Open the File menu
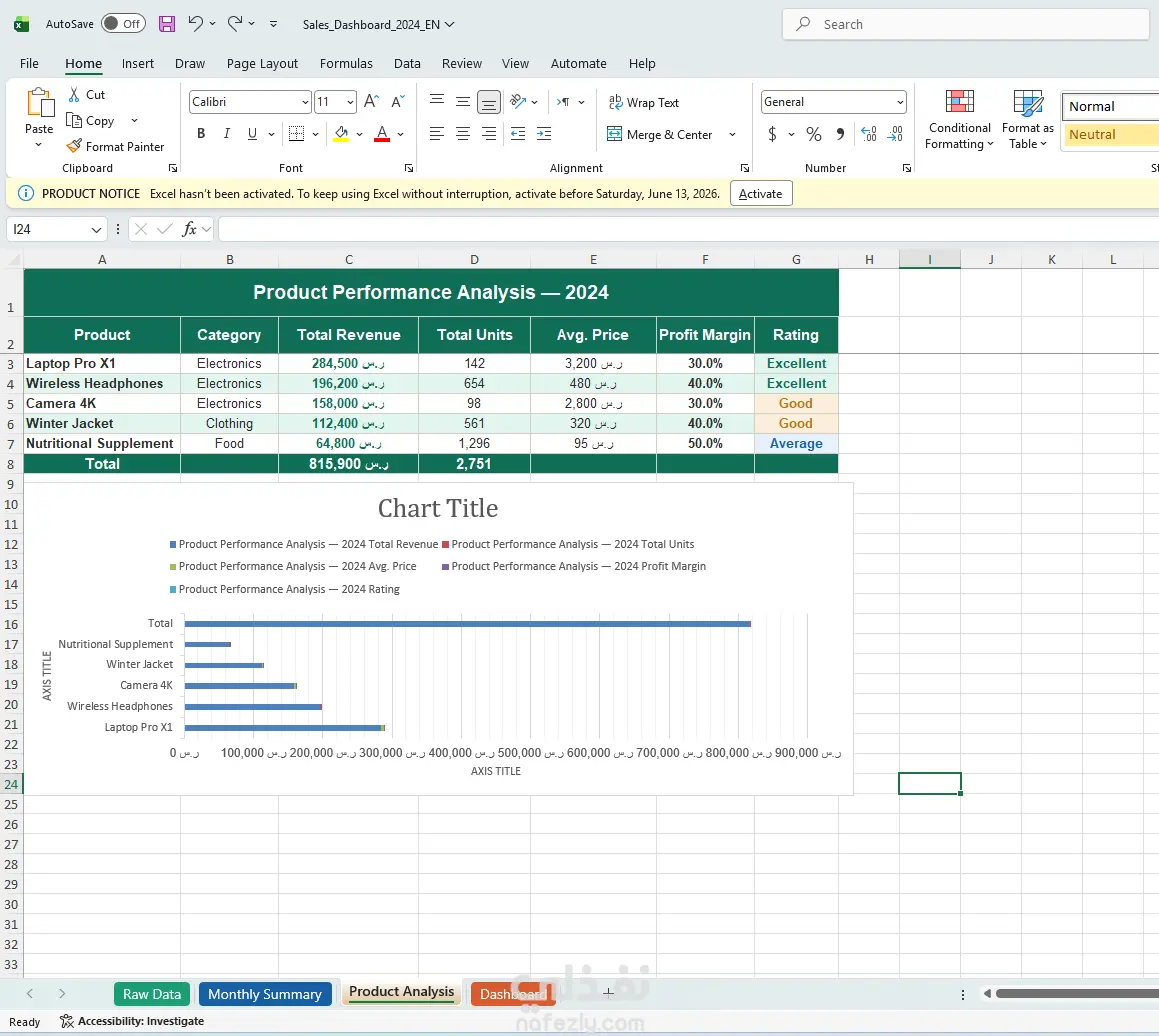This screenshot has width=1159, height=1036. tap(29, 64)
